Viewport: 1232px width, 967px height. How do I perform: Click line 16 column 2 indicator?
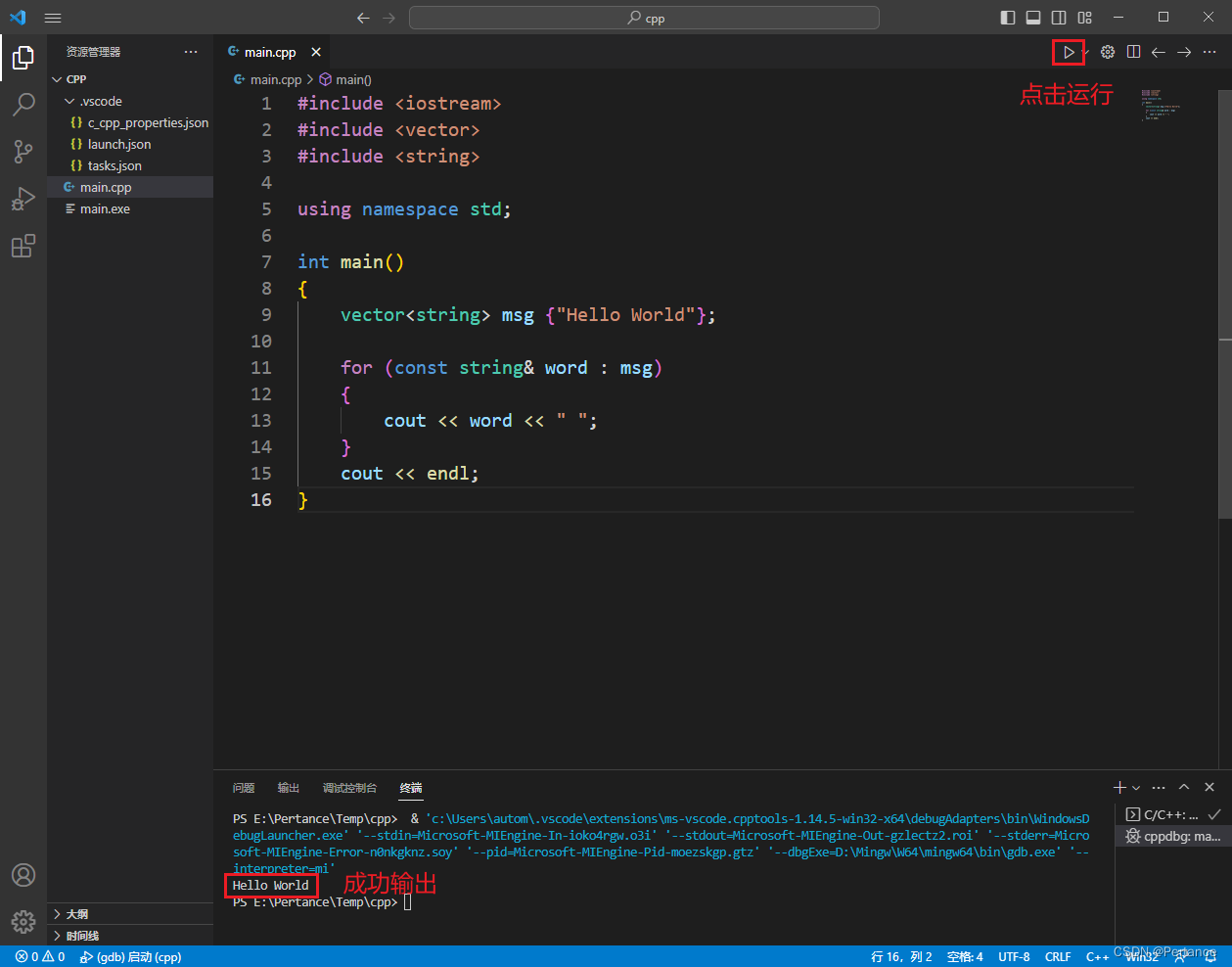(x=901, y=957)
